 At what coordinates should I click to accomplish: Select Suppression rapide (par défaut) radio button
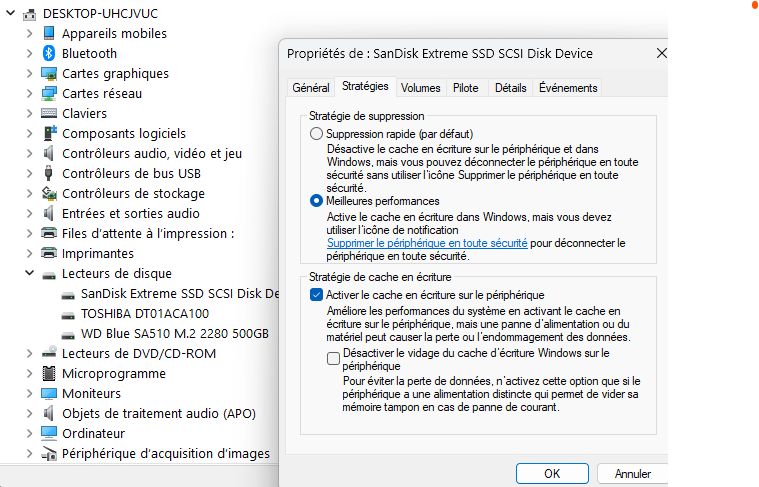[316, 134]
